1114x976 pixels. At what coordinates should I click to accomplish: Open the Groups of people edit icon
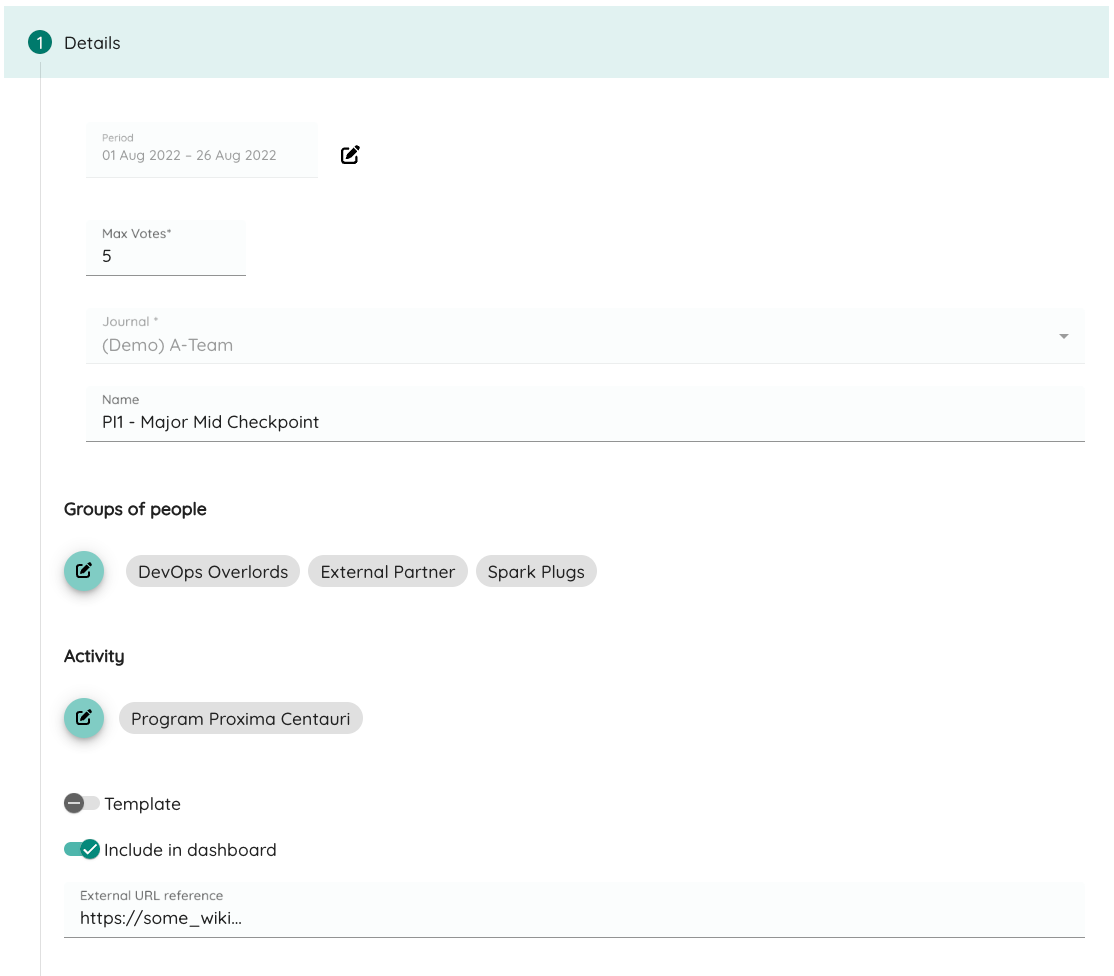pos(83,571)
